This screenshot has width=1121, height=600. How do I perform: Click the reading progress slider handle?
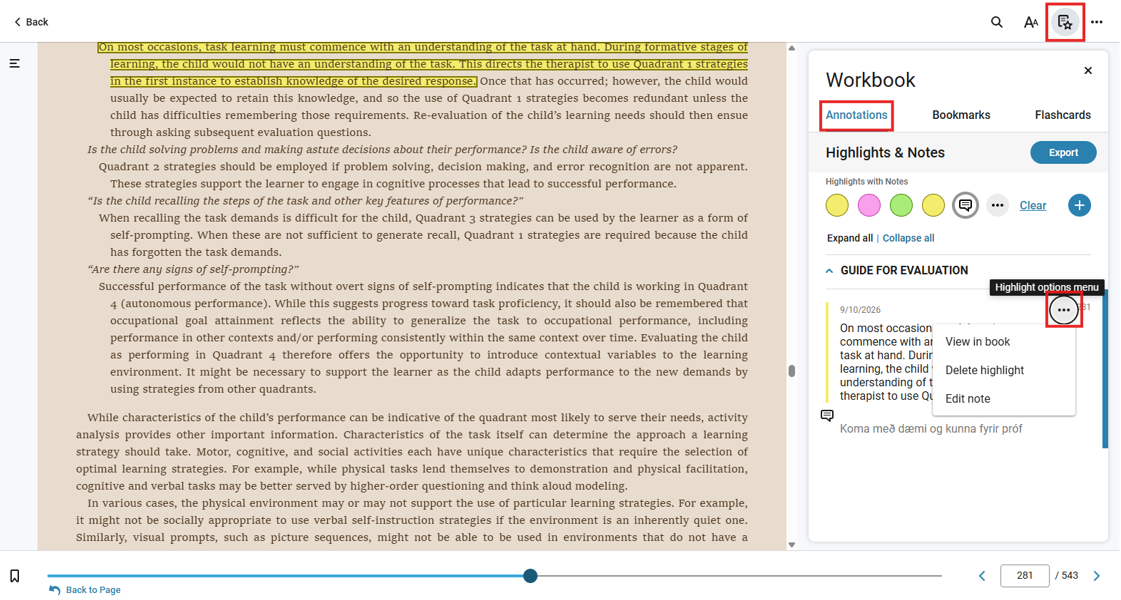[530, 576]
